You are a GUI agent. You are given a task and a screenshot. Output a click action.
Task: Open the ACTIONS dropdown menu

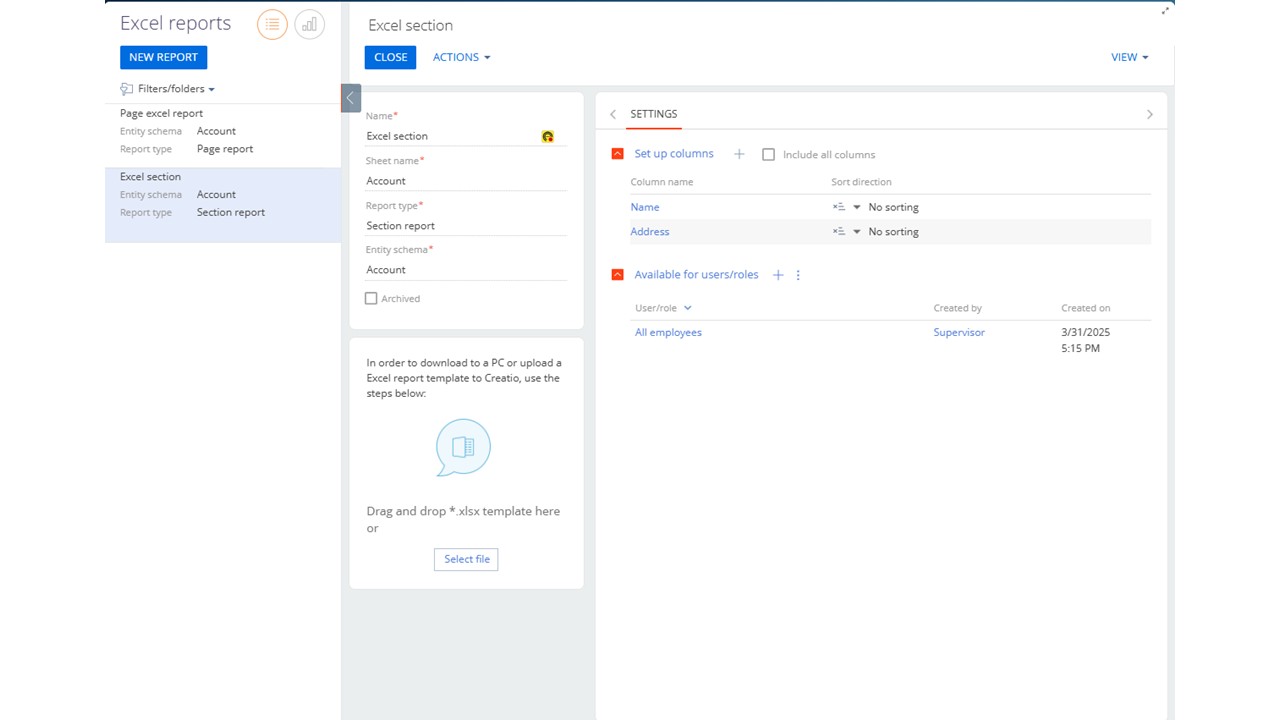coord(461,57)
